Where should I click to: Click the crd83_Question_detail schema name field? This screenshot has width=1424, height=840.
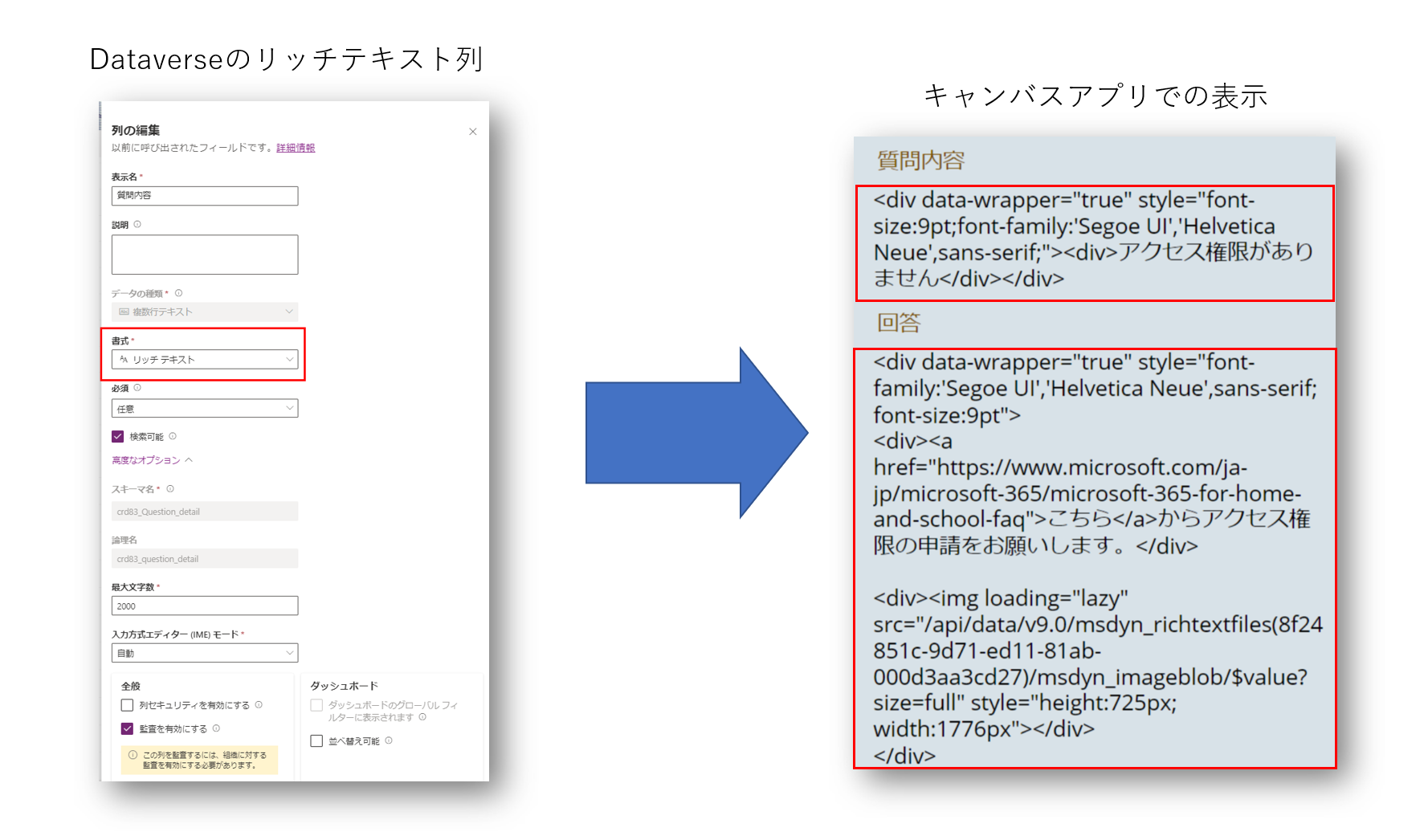(205, 512)
